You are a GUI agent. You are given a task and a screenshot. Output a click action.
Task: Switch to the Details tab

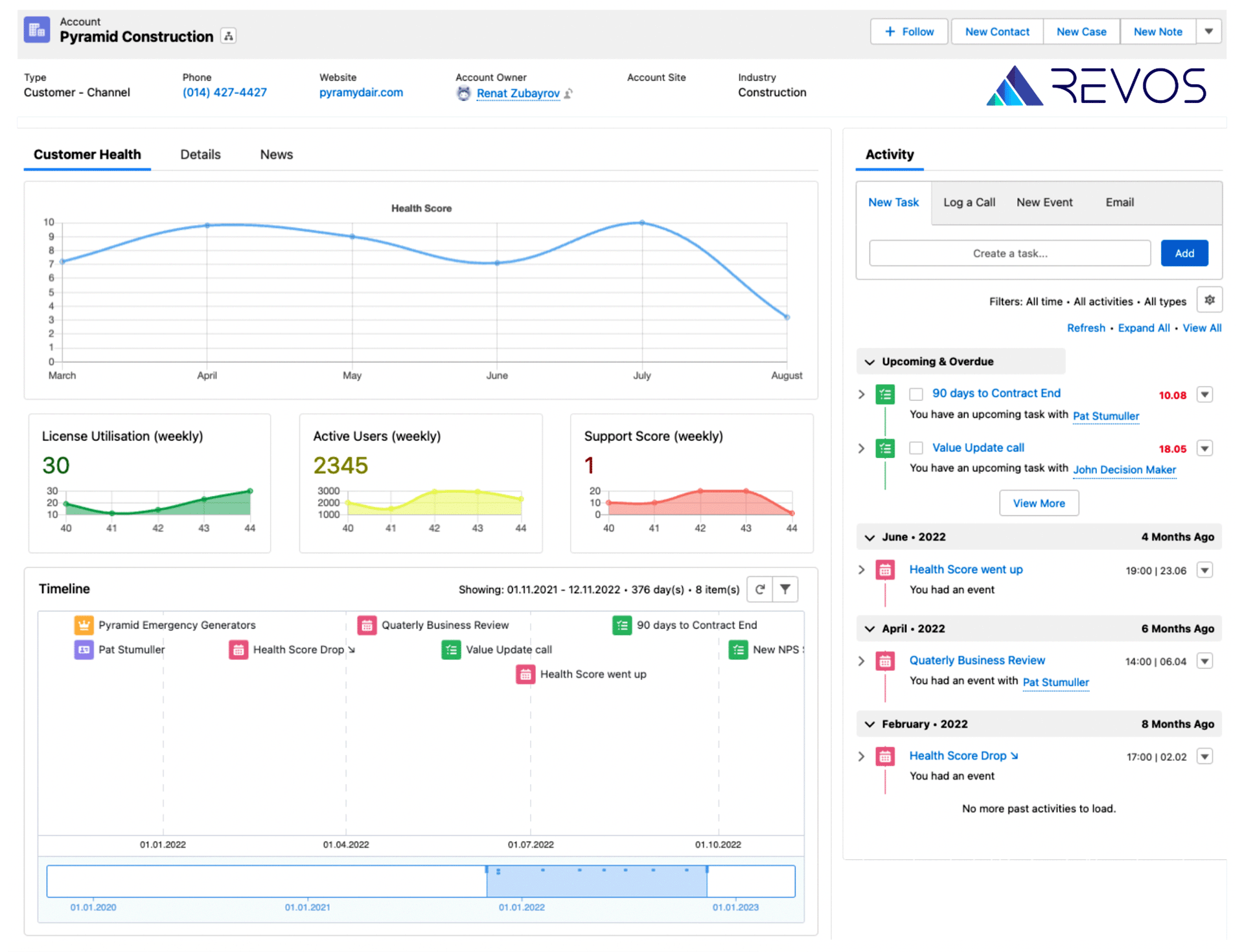point(200,155)
